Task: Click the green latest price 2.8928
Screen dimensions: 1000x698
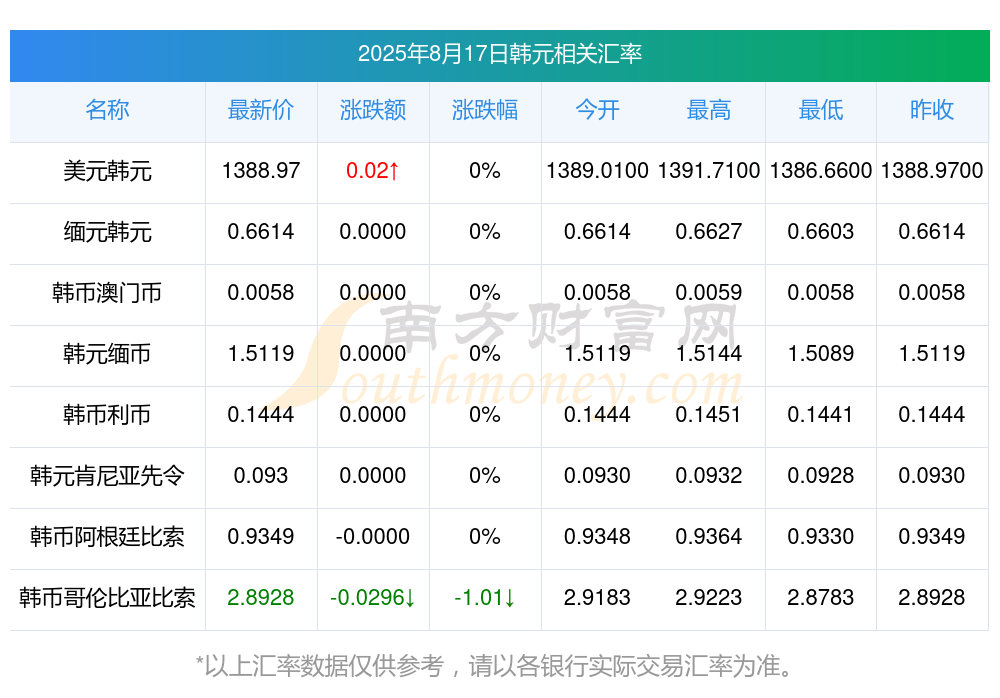Action: click(261, 598)
